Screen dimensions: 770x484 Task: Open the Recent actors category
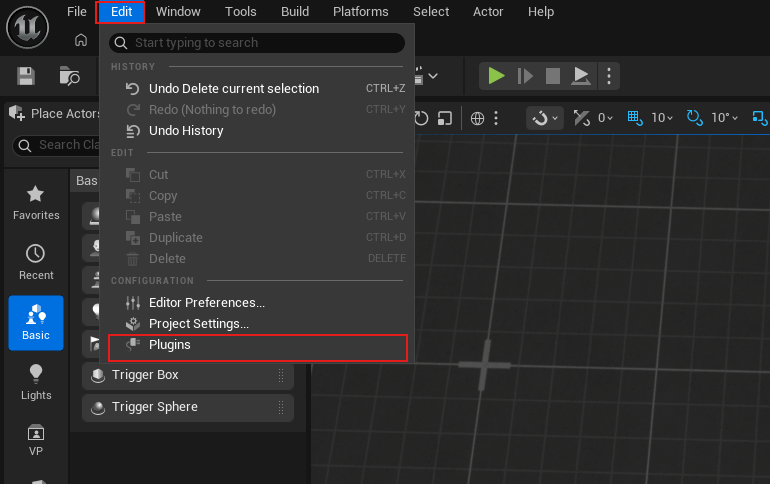pyautogui.click(x=36, y=262)
